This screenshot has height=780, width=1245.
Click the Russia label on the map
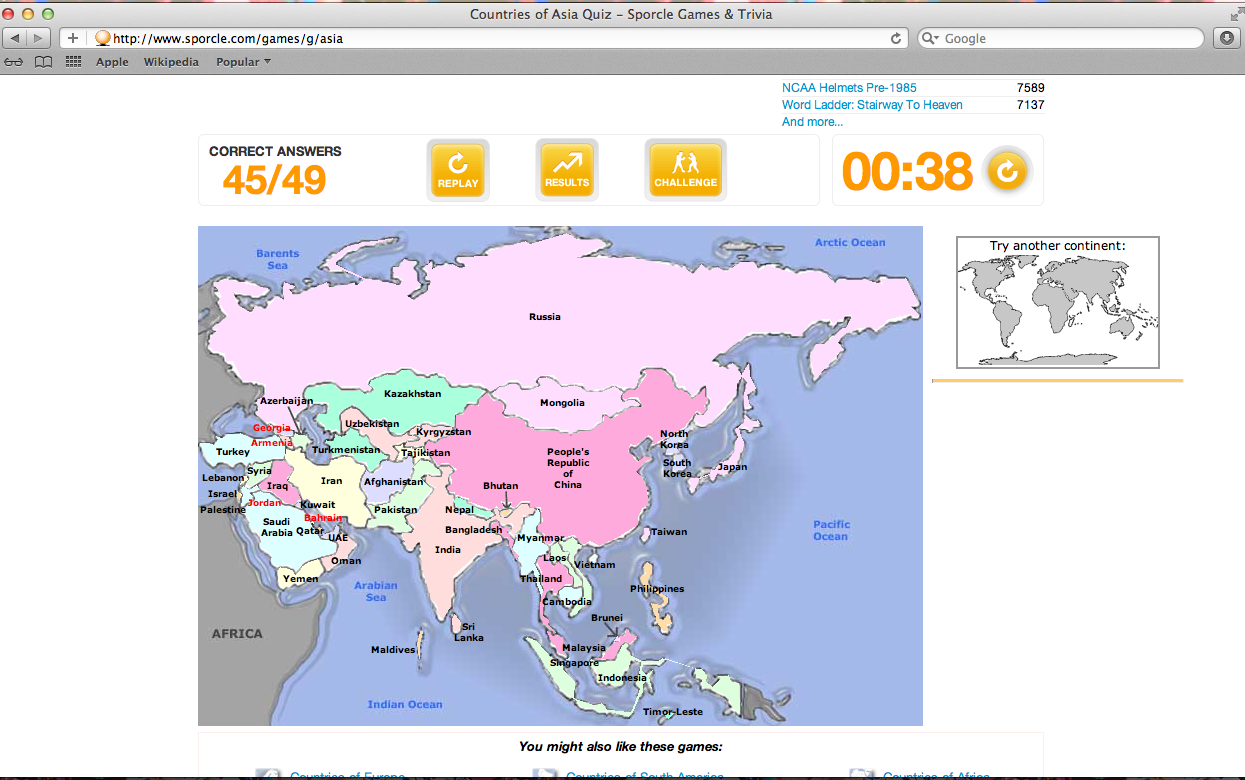545,317
